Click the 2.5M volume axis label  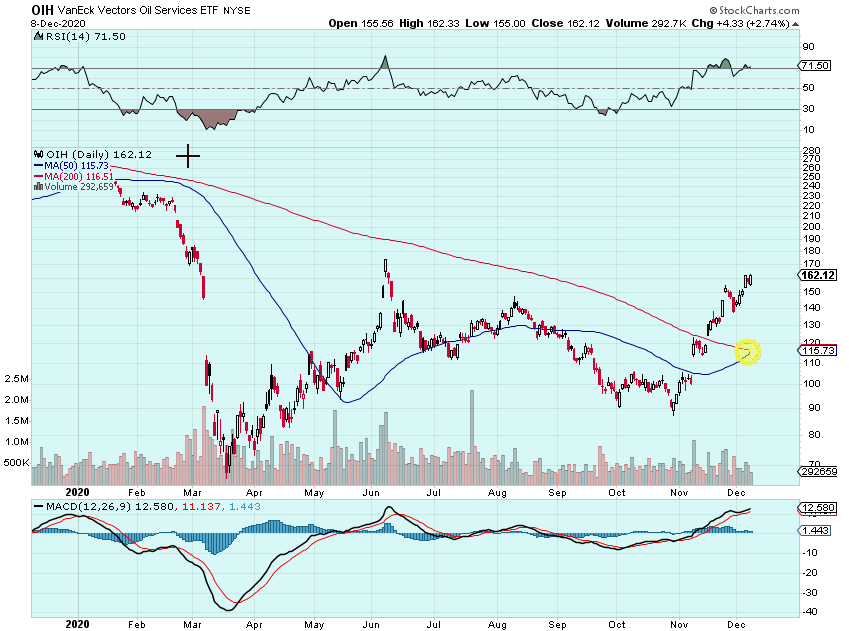pyautogui.click(x=16, y=379)
